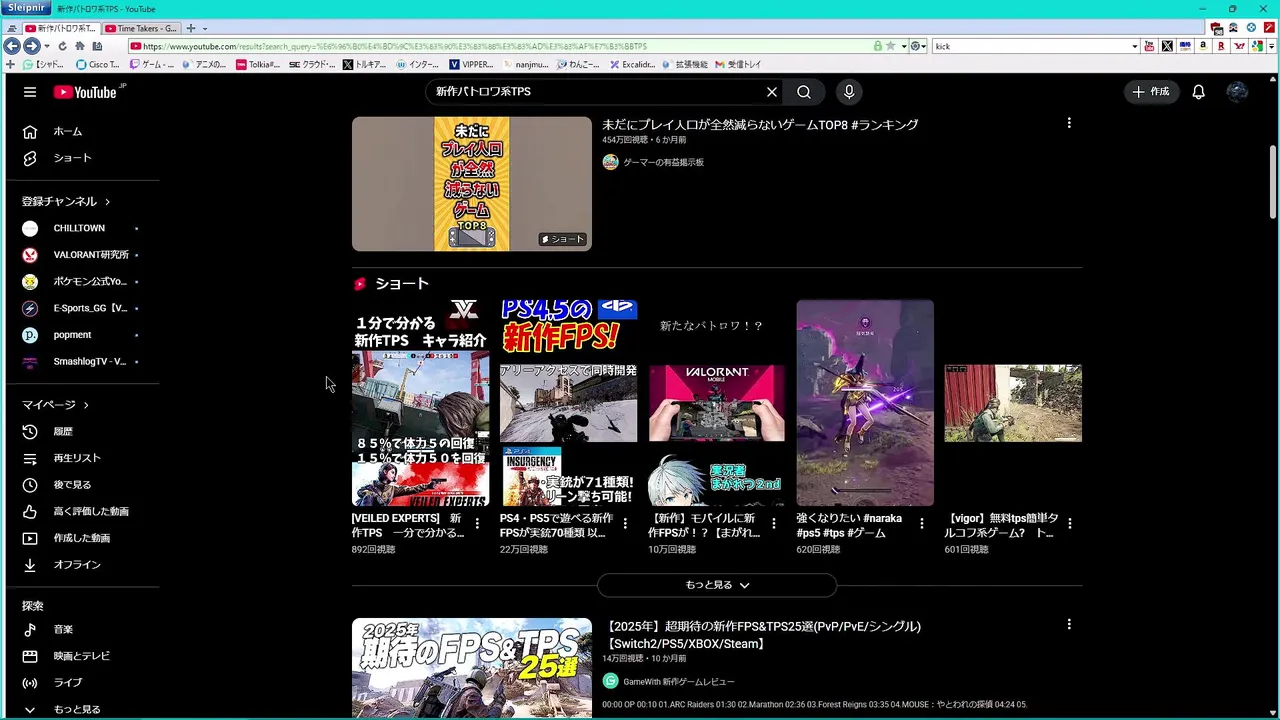Open options for the 未だにプレイ人口 video
The image size is (1280, 720).
click(1069, 123)
